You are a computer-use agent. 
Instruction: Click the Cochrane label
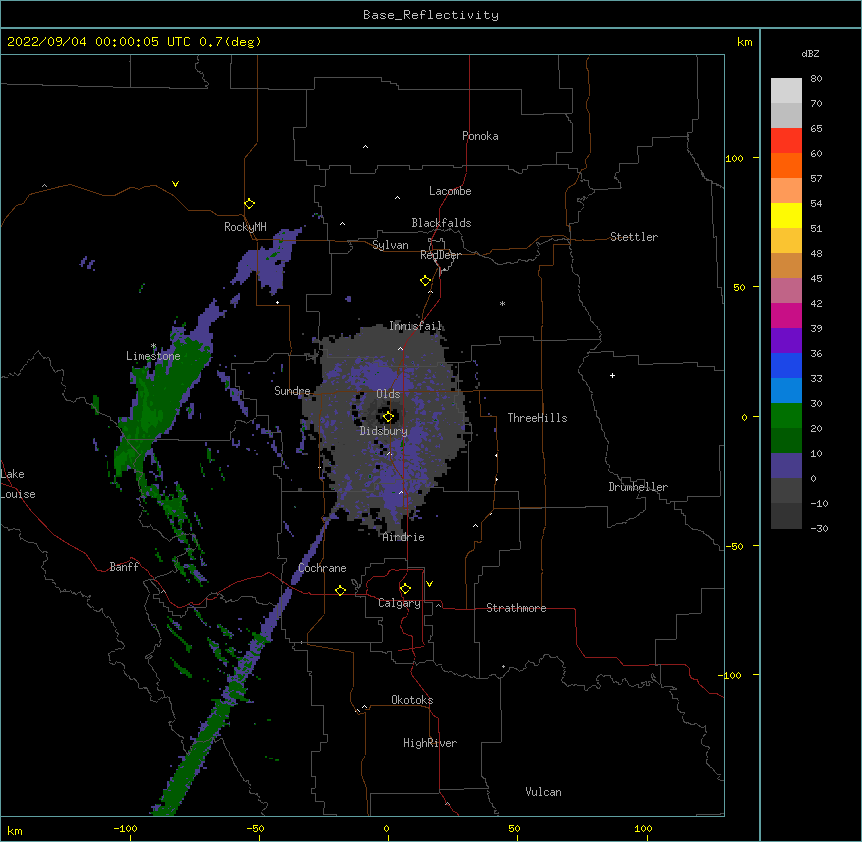[322, 568]
